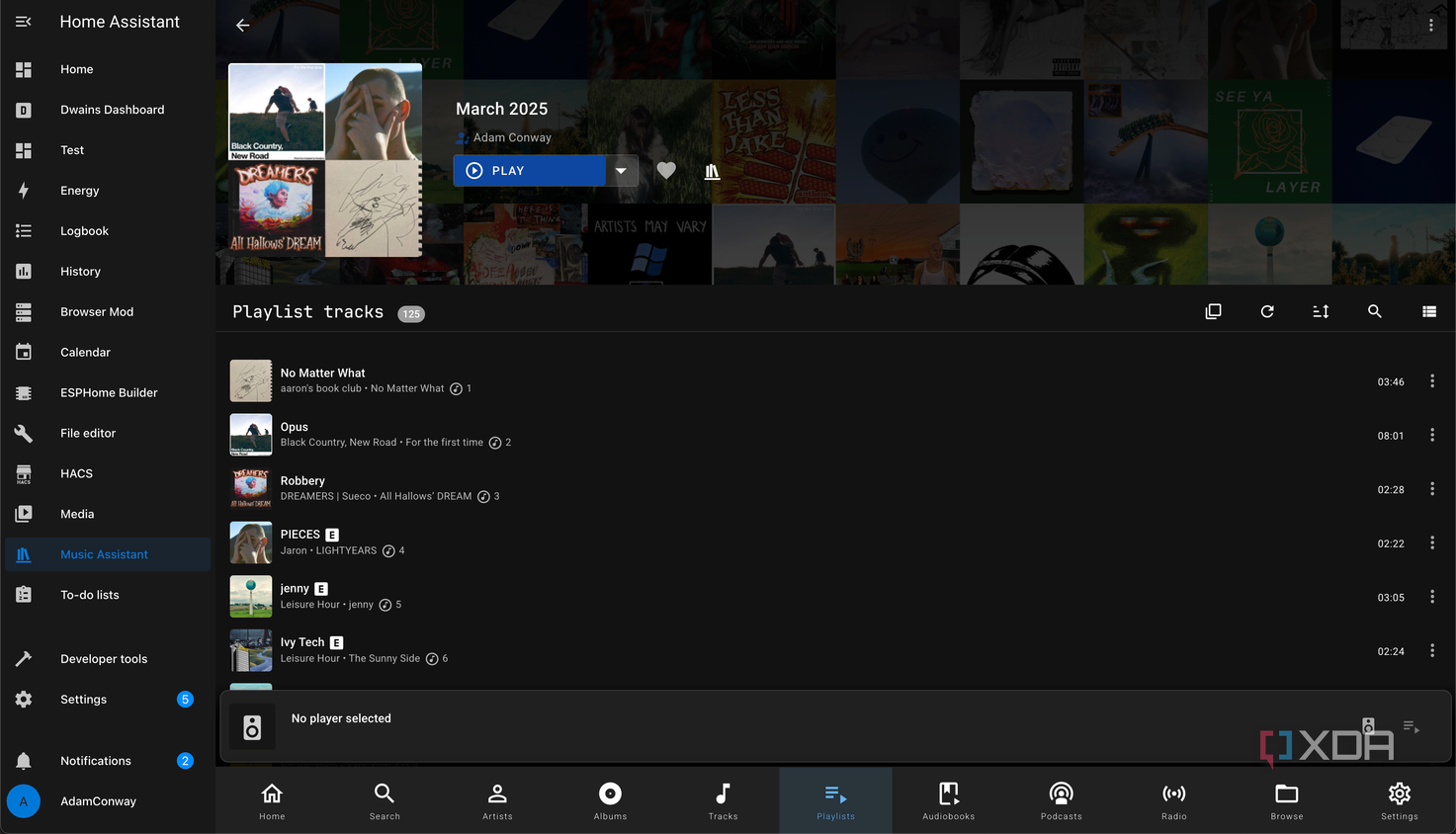This screenshot has height=834, width=1456.
Task: Open the Logbook panel
Action: 108,231
